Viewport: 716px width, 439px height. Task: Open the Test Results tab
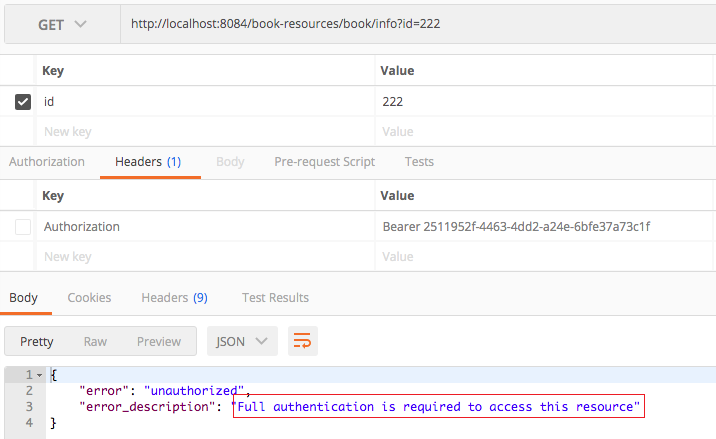click(275, 298)
